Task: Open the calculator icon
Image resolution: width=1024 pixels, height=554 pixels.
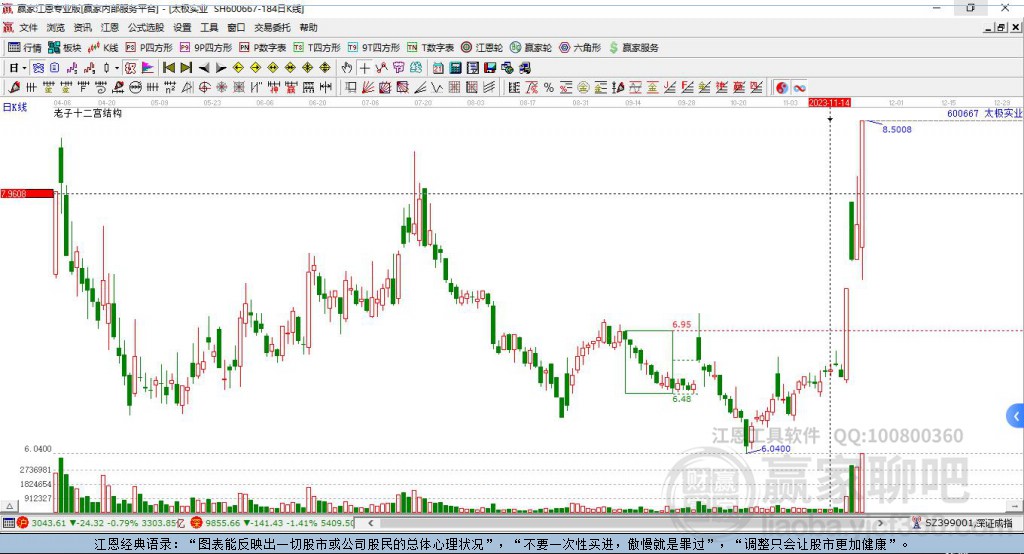Action: click(x=455, y=68)
